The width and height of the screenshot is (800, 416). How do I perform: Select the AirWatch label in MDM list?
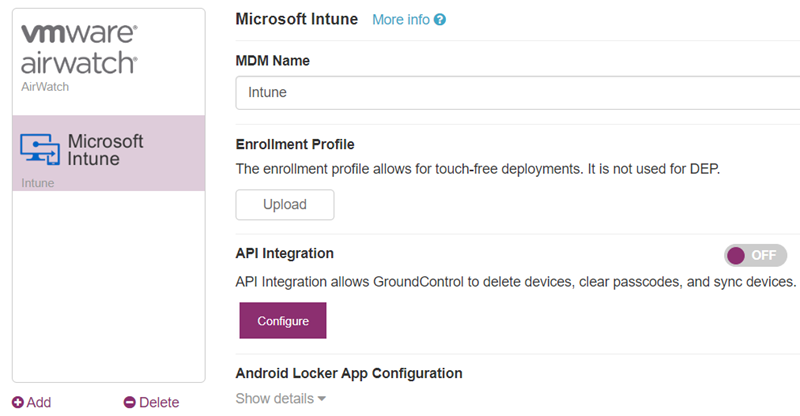click(x=45, y=87)
